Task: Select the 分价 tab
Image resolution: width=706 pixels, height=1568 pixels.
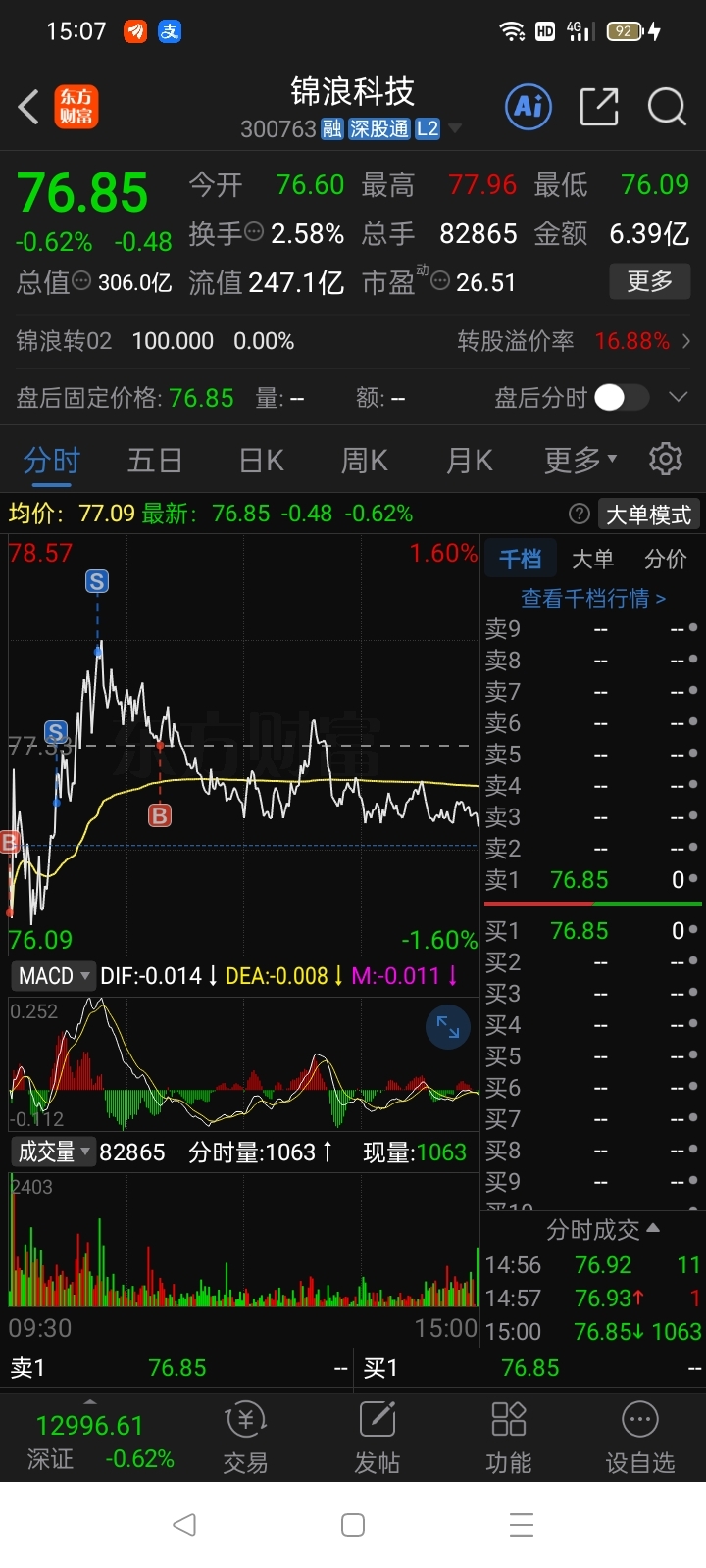Action: pyautogui.click(x=666, y=559)
